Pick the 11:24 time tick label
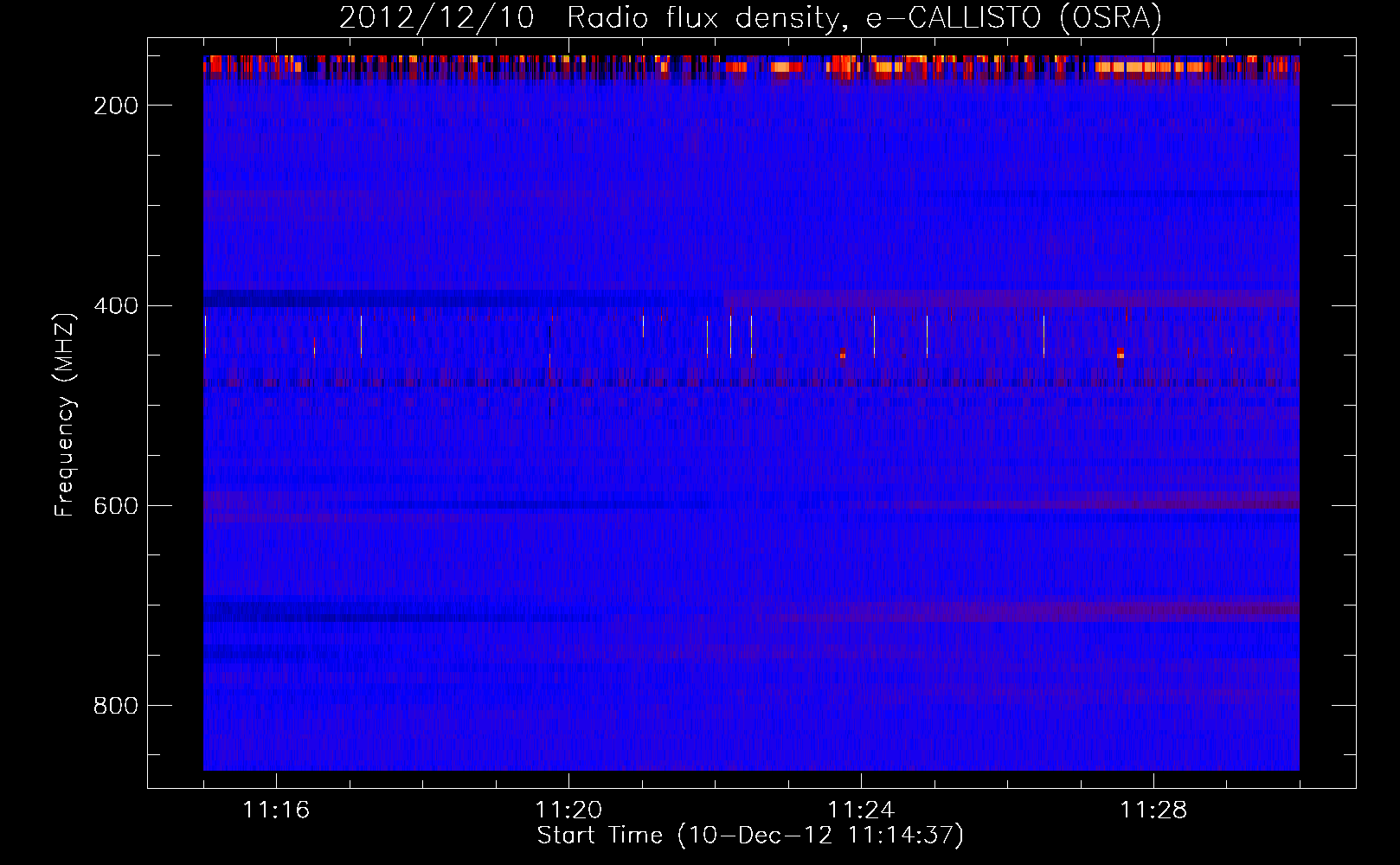 tap(861, 810)
